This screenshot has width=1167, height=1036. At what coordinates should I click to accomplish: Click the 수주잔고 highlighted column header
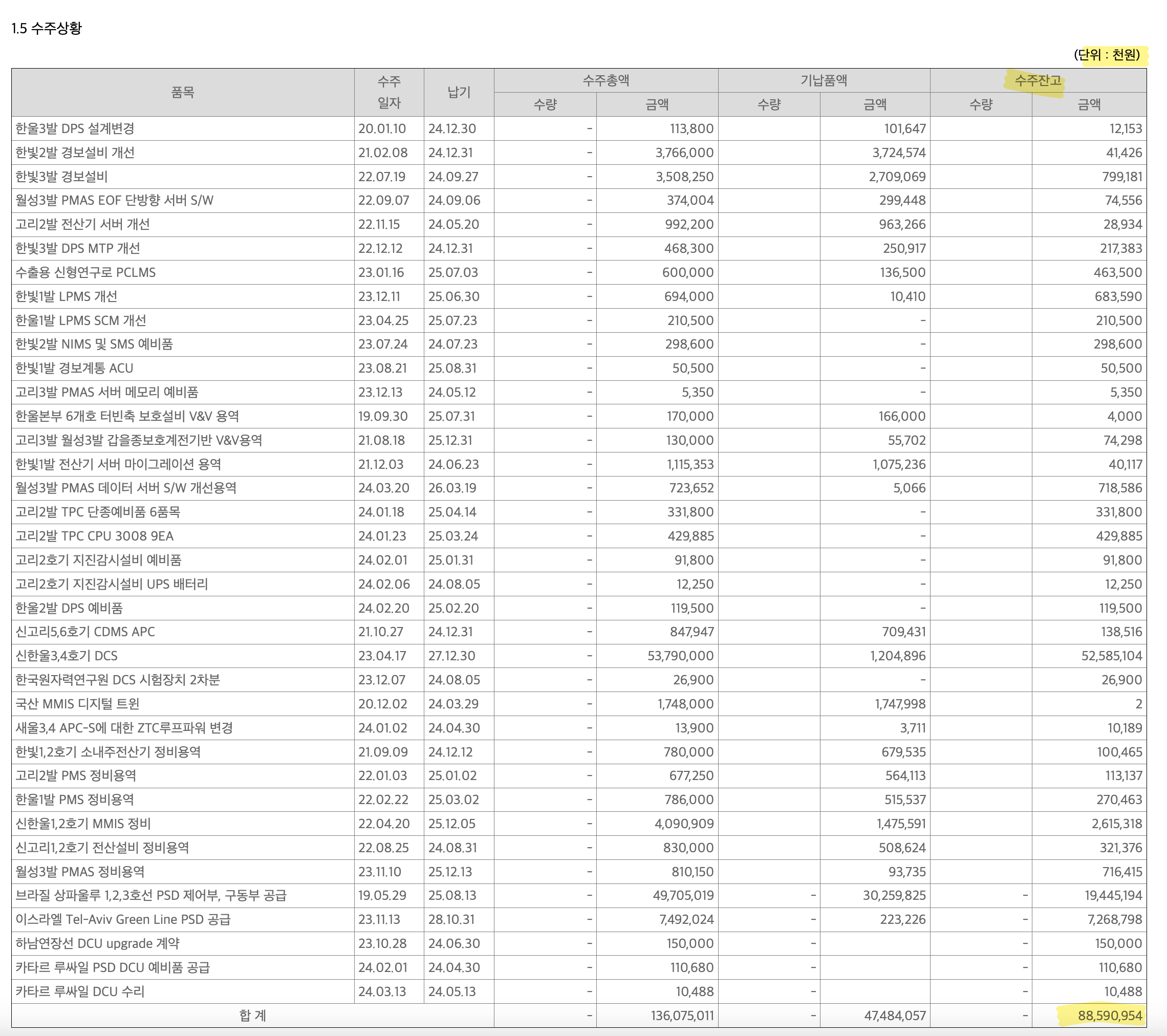(x=1038, y=80)
